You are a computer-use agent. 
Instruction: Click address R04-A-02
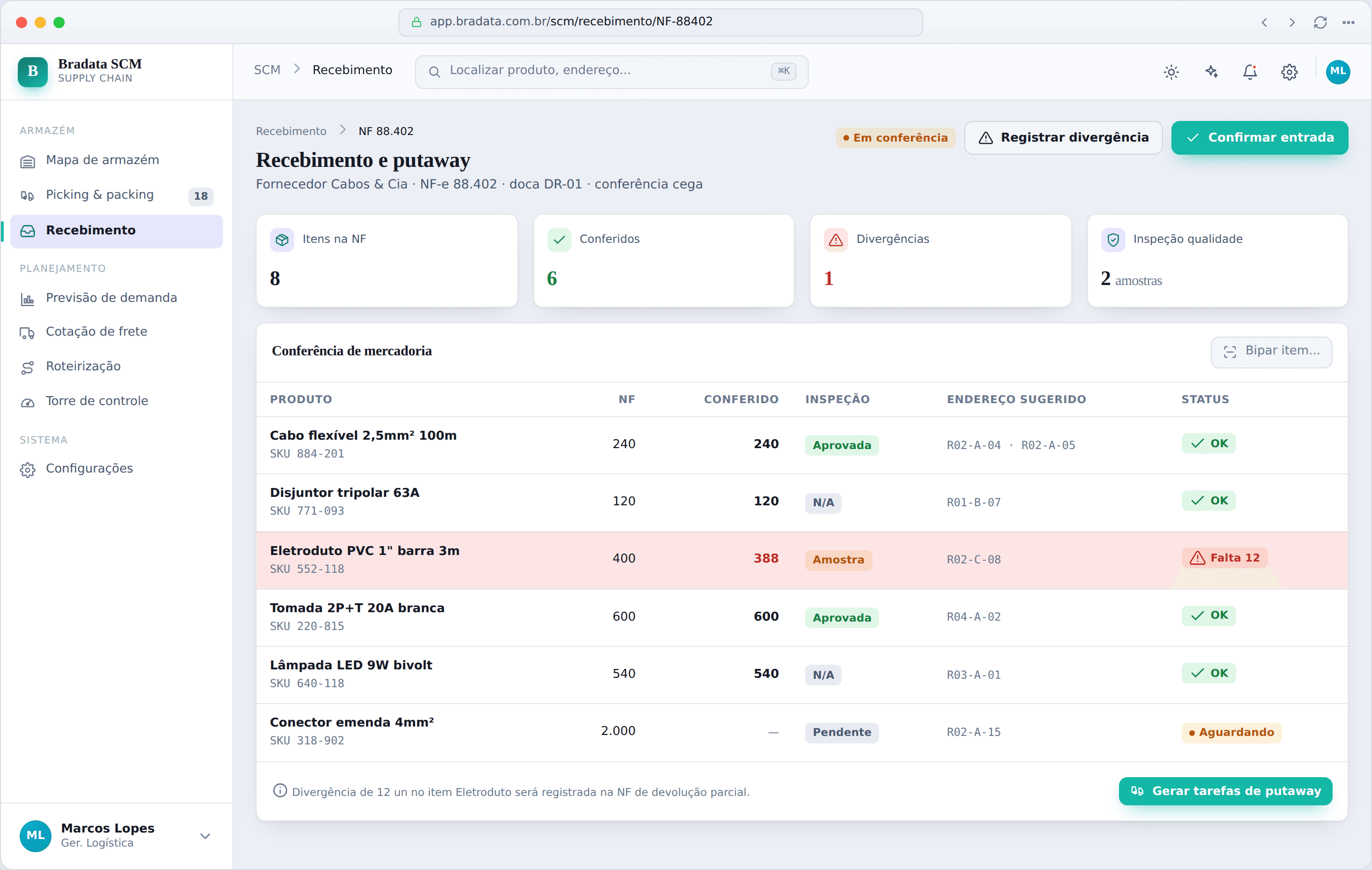(x=974, y=617)
